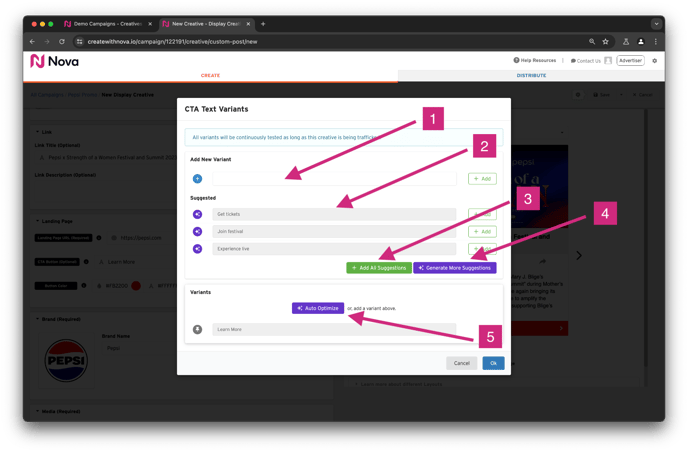Click the purple icon beside 'Experience live'

(x=197, y=249)
